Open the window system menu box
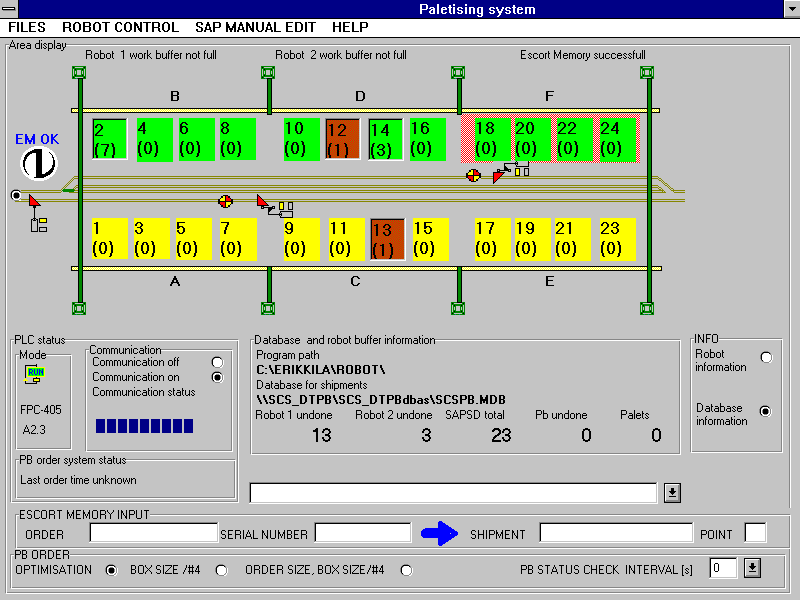The height and width of the screenshot is (600, 800). pyautogui.click(x=9, y=9)
